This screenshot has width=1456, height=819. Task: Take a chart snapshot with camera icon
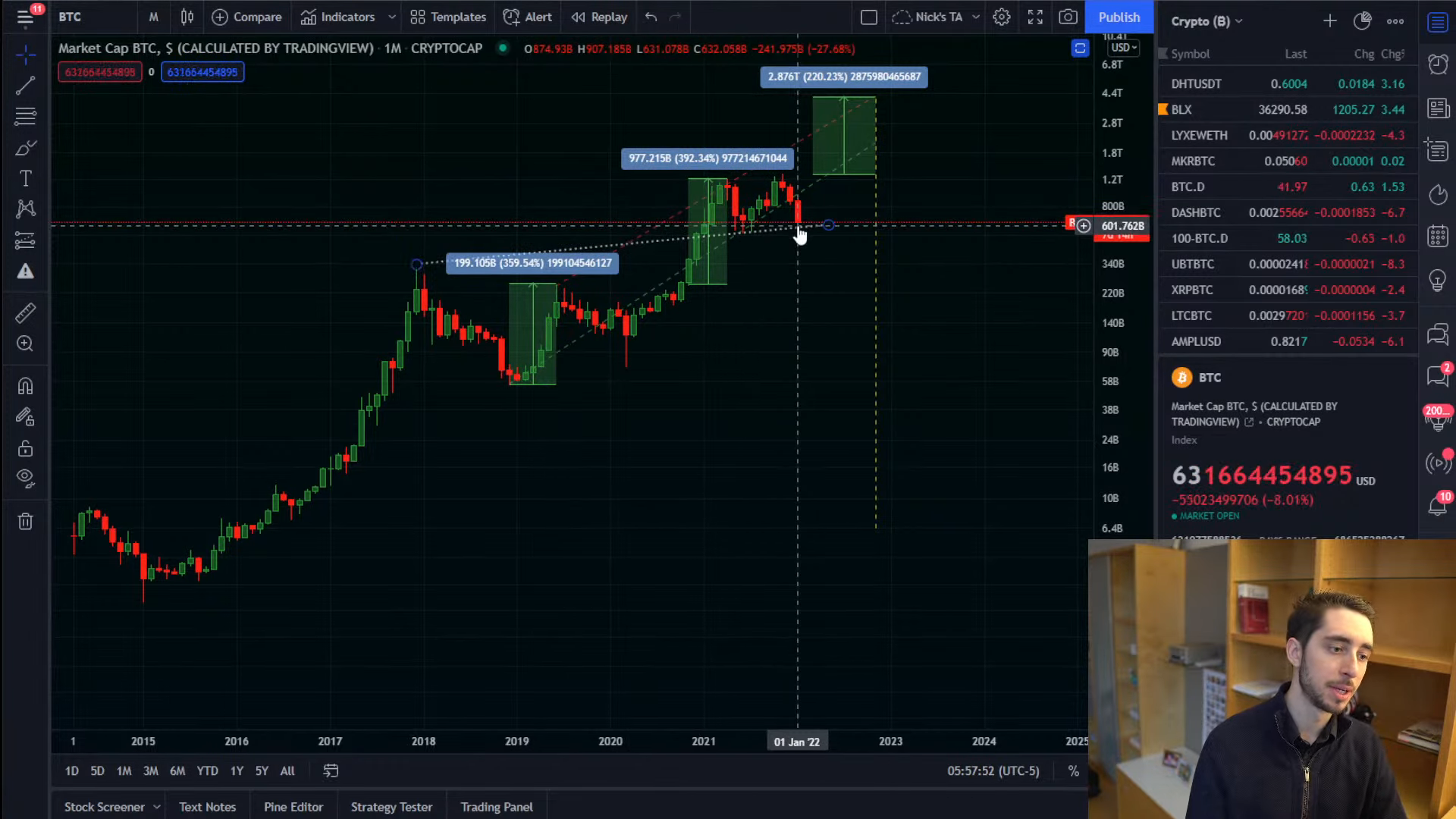click(x=1068, y=17)
